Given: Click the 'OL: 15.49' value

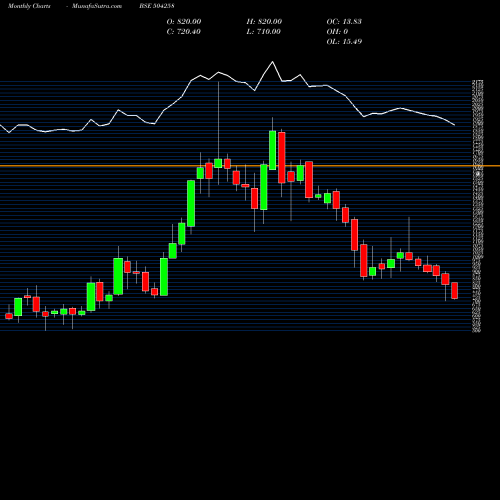Looking at the screenshot, I should (344, 42).
